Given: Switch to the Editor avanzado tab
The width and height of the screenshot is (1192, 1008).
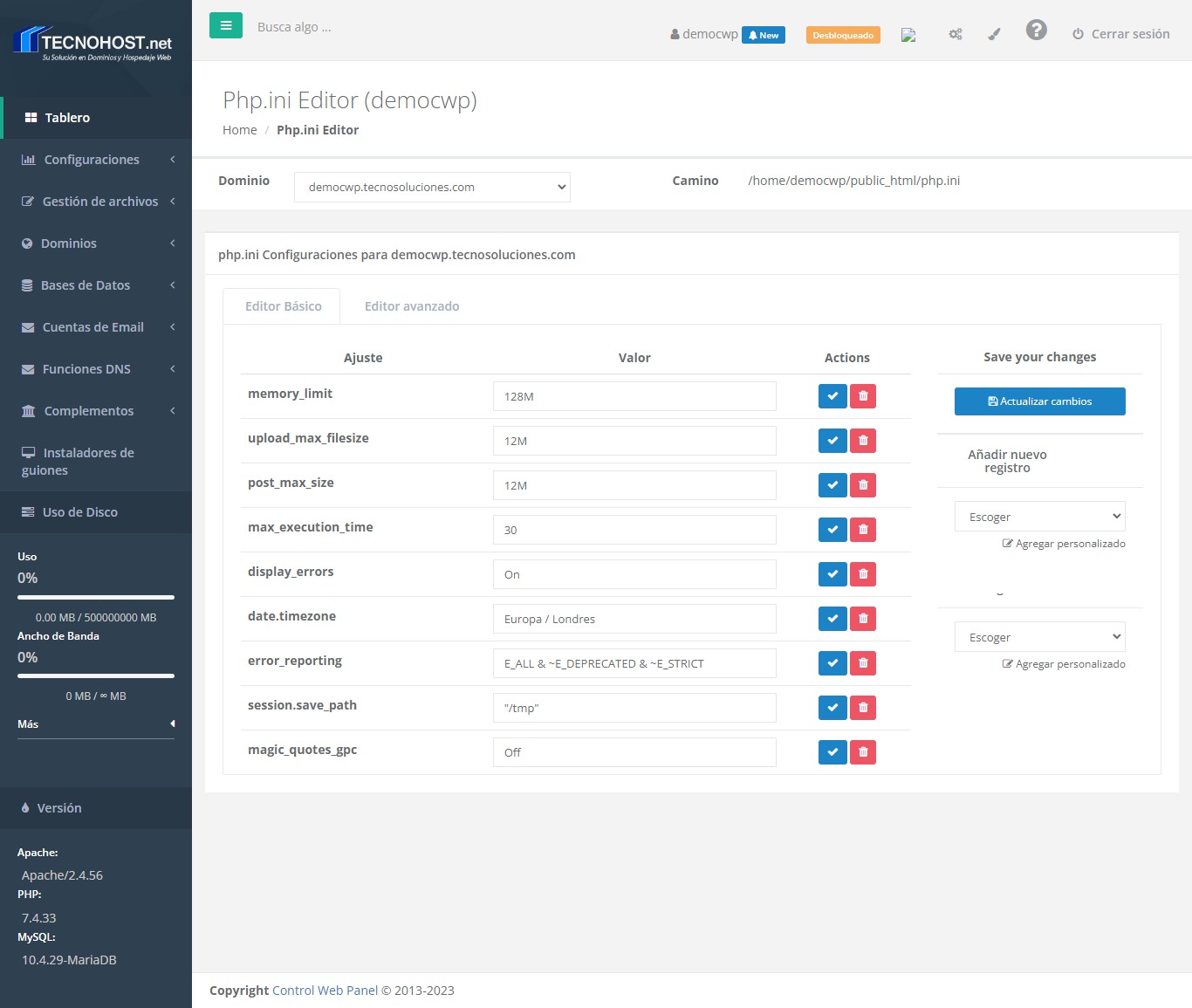Looking at the screenshot, I should [412, 306].
